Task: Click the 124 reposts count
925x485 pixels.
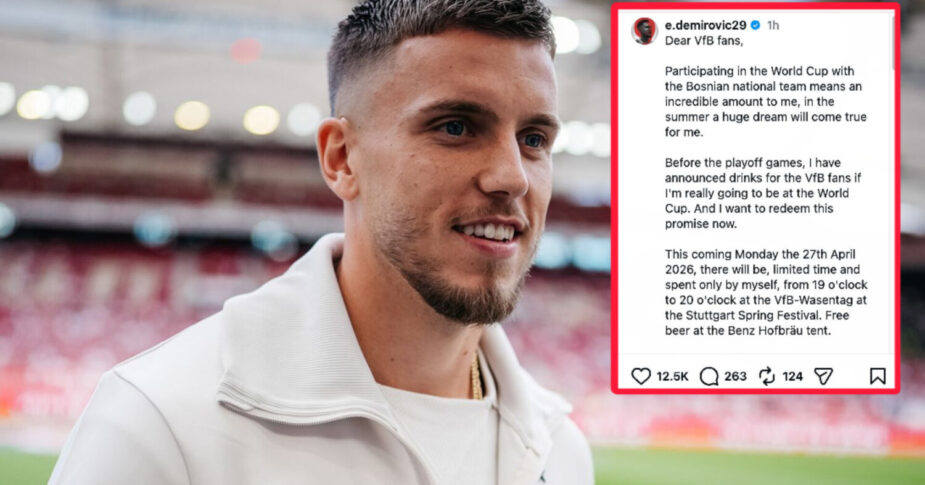Action: (792, 376)
